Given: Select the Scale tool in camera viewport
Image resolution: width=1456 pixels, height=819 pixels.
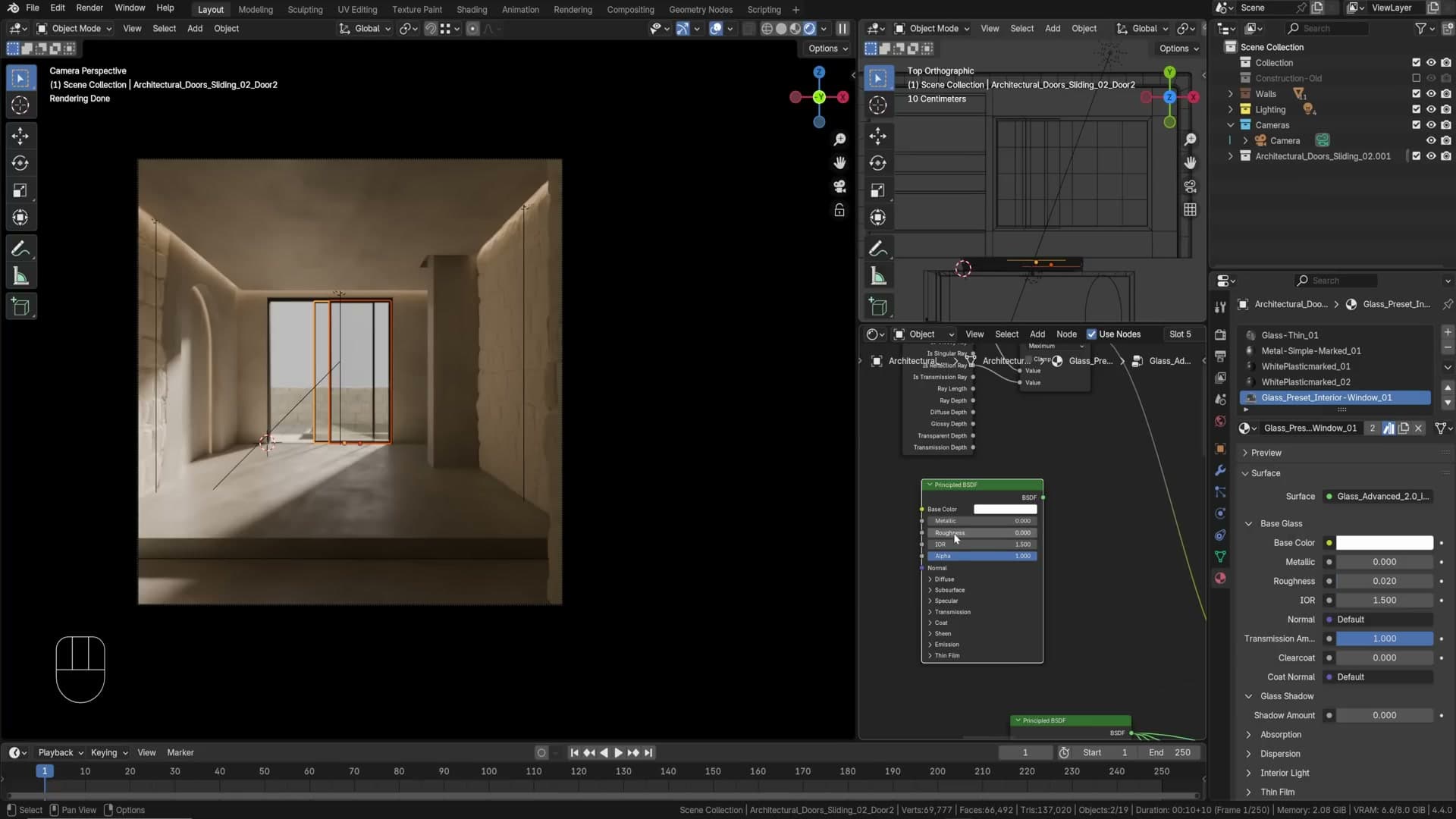Looking at the screenshot, I should pos(20,190).
